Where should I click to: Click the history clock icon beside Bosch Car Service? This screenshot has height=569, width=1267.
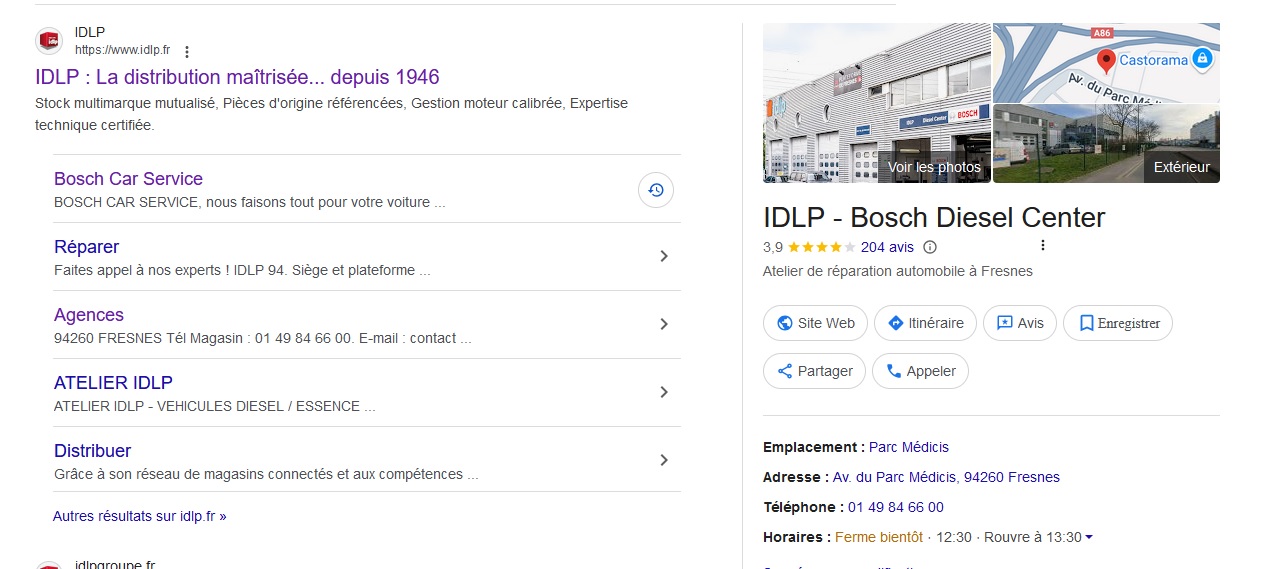tap(656, 190)
